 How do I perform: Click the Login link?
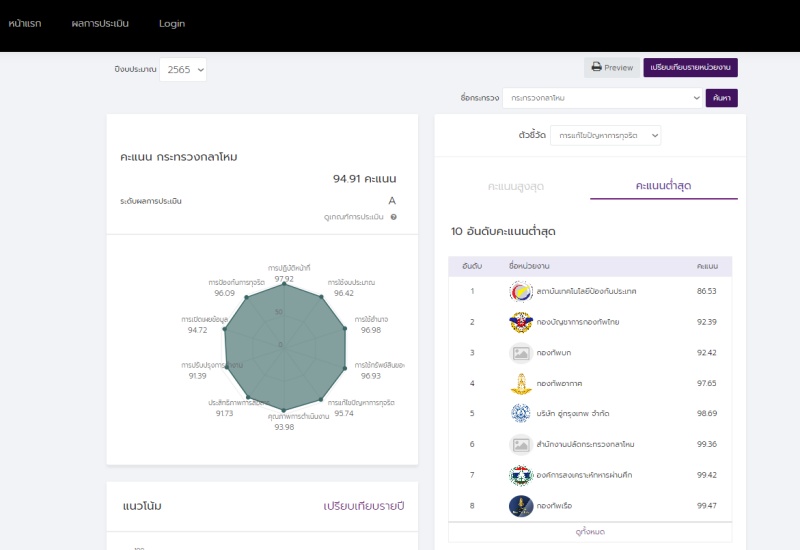(x=172, y=23)
